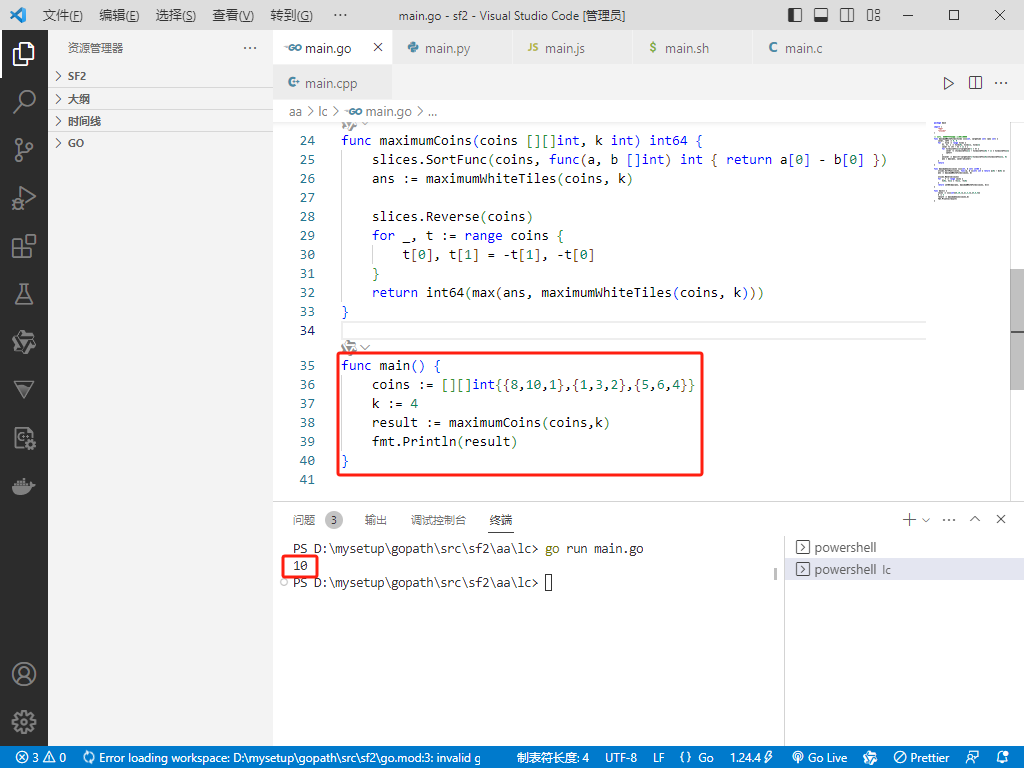This screenshot has width=1024, height=768.
Task: Open Explorer panel more actions ellipsis
Action: click(249, 48)
